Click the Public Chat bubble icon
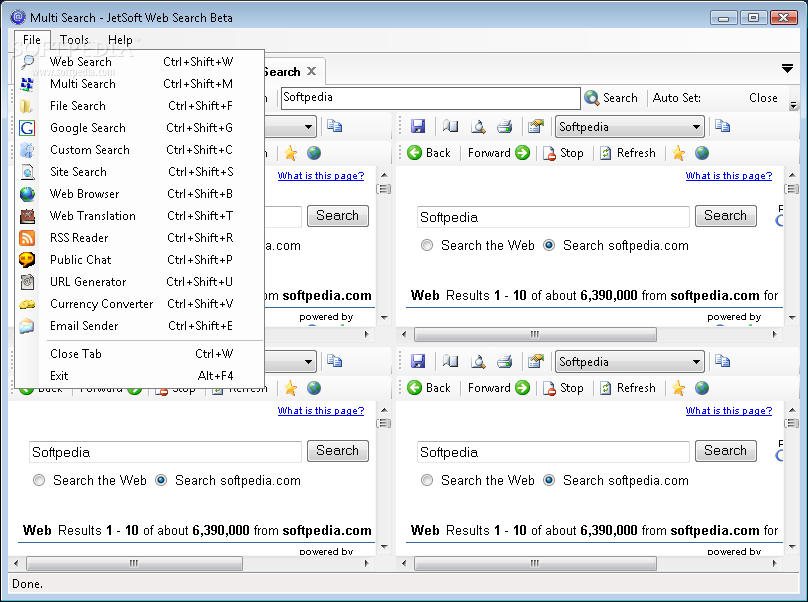The height and width of the screenshot is (602, 808). [x=27, y=260]
